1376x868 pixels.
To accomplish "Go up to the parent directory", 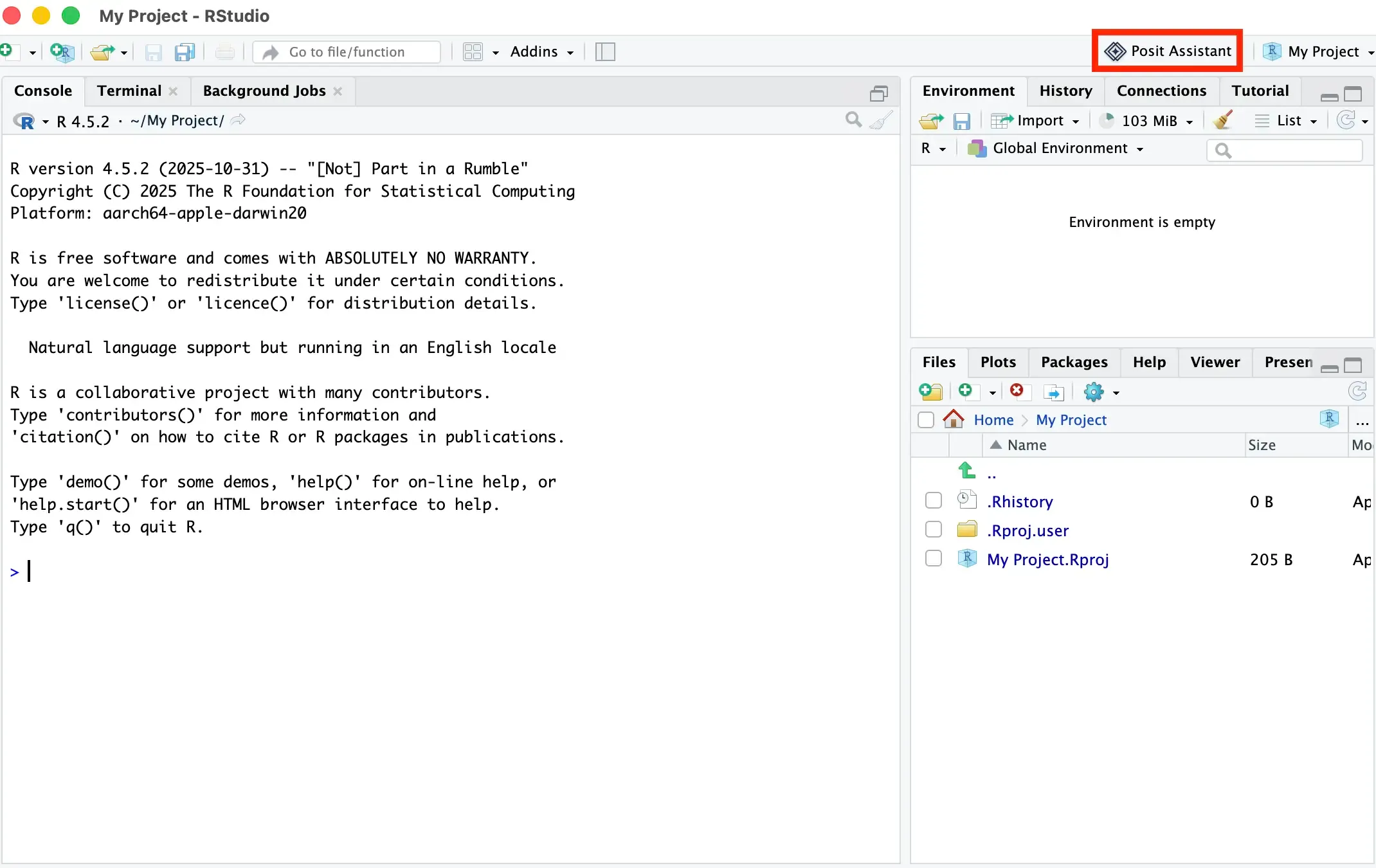I will [967, 471].
